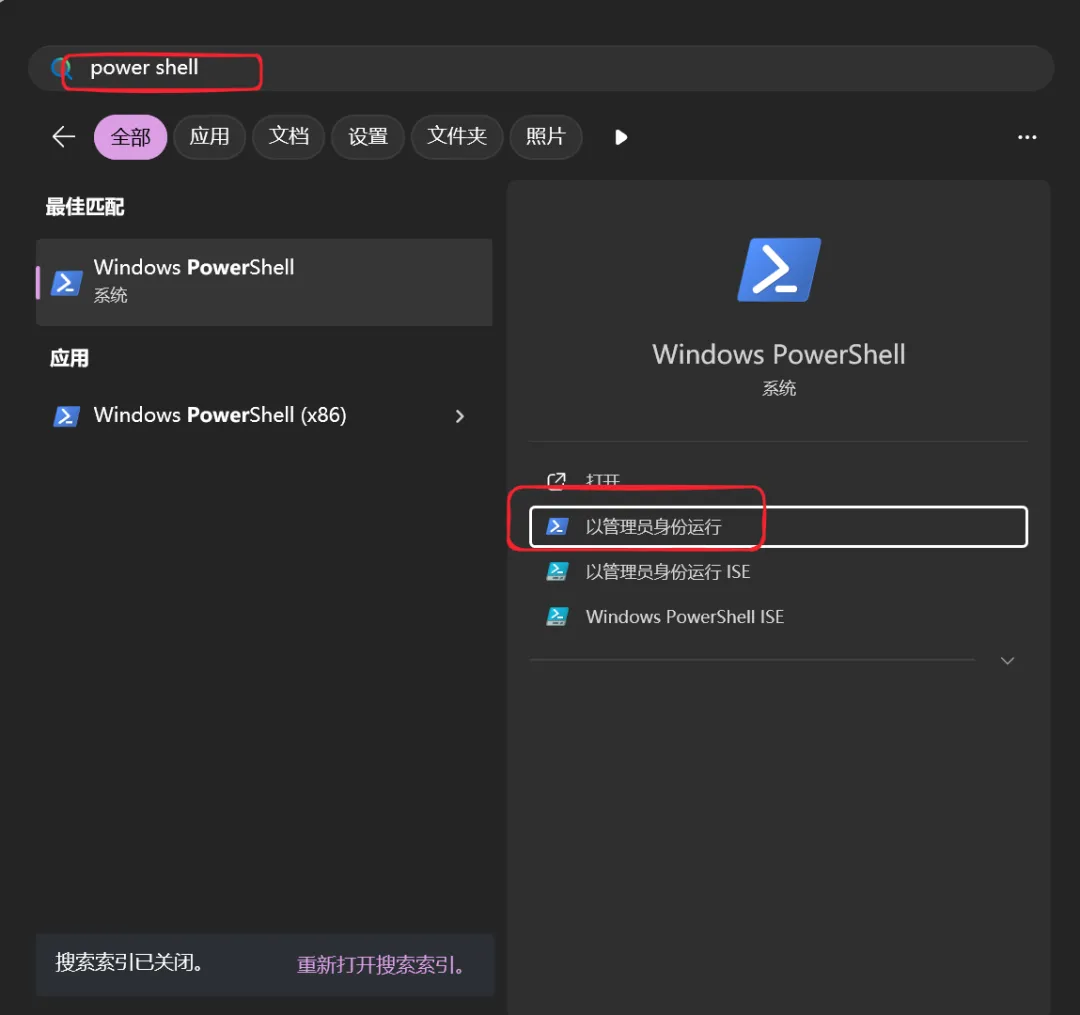1080x1015 pixels.
Task: Click the Windows PowerShell ISE entry icon
Action: click(557, 616)
